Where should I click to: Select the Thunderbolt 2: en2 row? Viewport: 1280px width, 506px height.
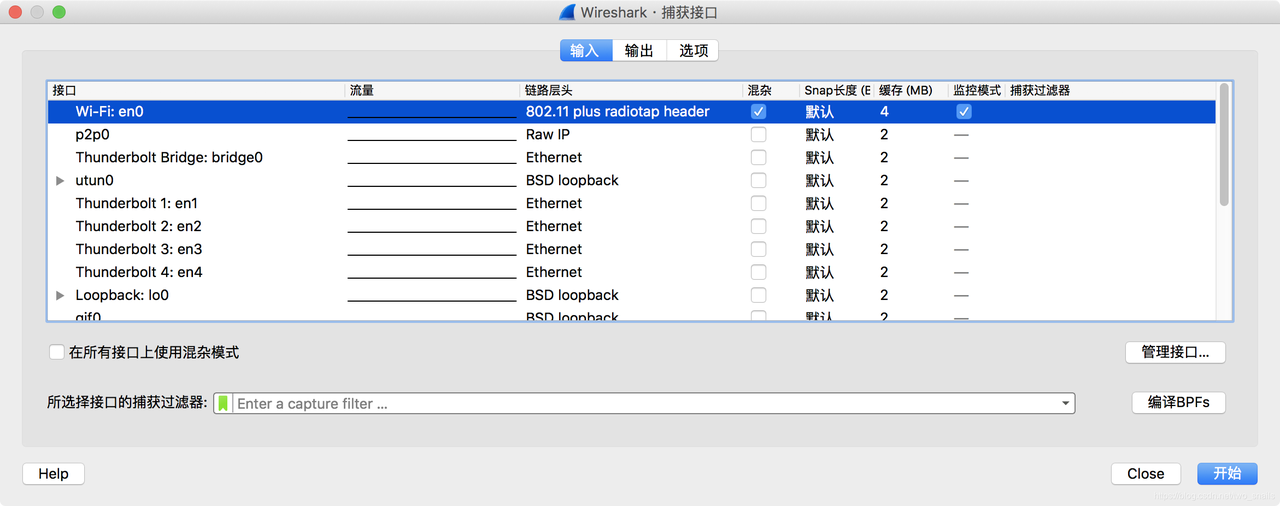pos(632,227)
